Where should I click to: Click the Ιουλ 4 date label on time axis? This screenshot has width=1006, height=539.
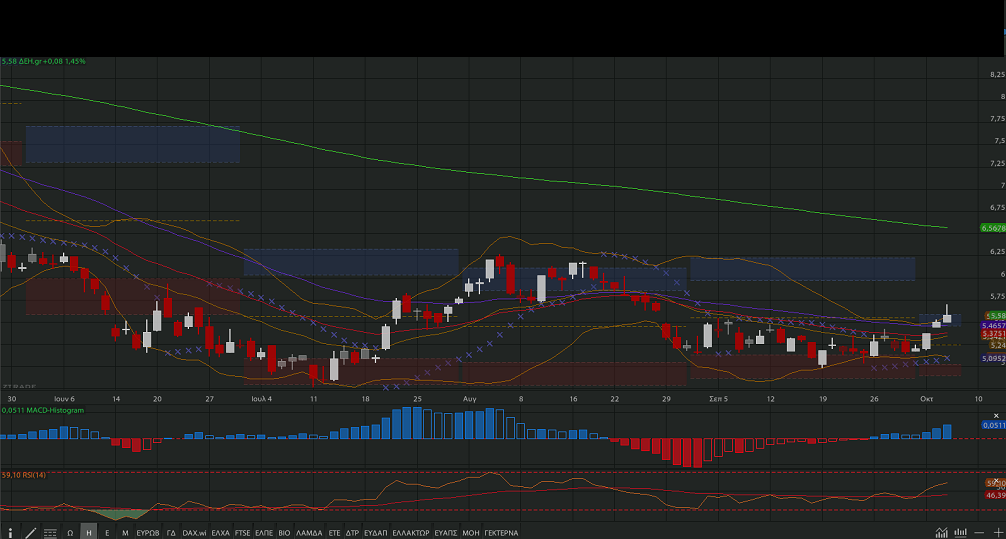coord(262,398)
